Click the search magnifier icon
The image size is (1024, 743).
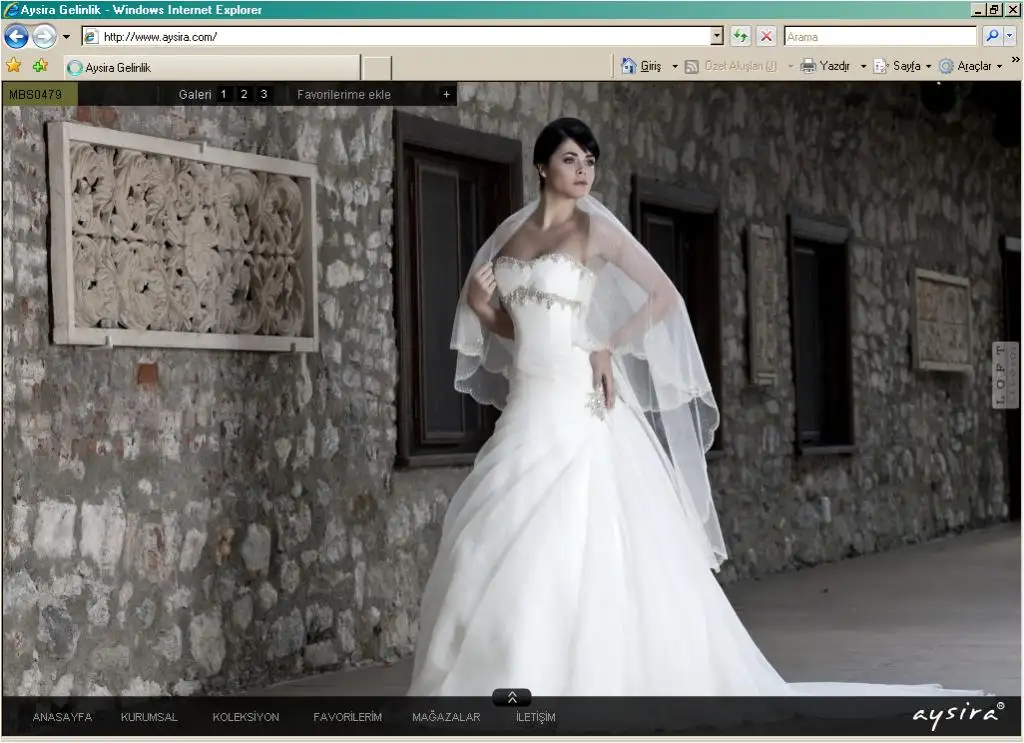coord(991,37)
